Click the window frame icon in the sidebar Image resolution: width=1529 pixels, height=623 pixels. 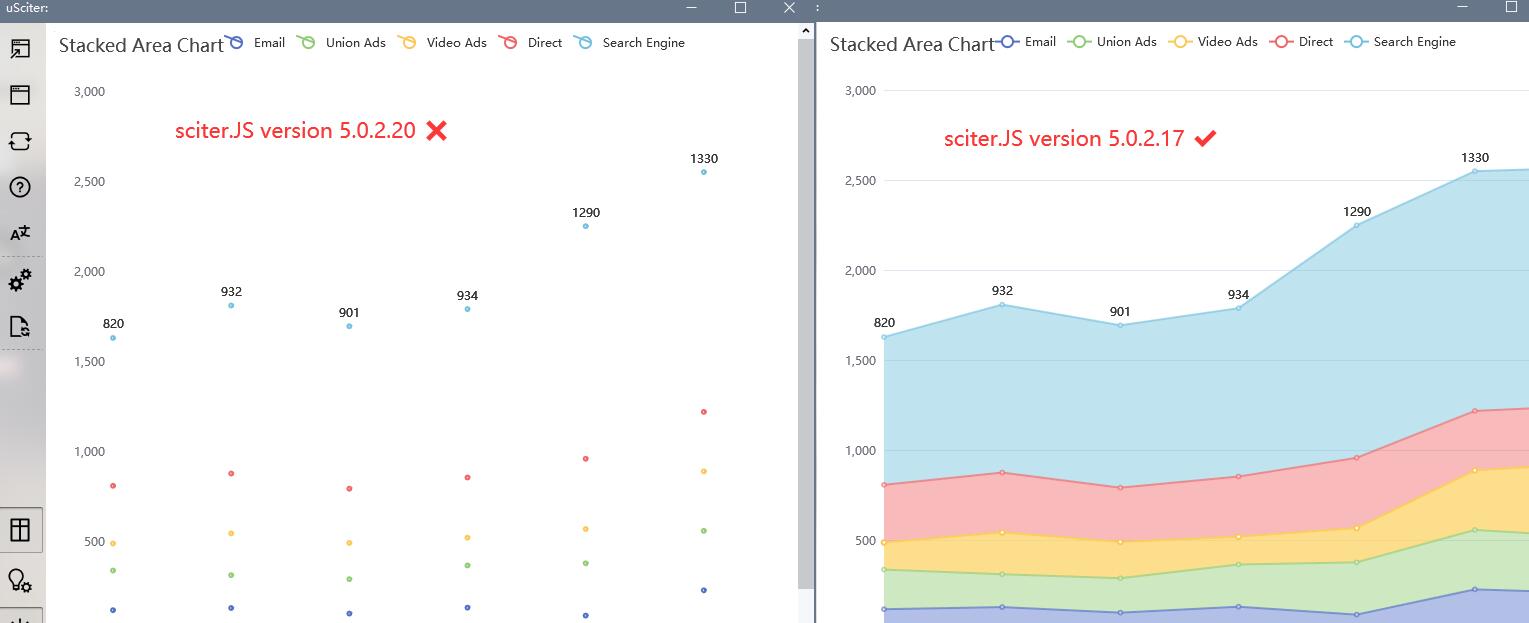click(x=22, y=95)
